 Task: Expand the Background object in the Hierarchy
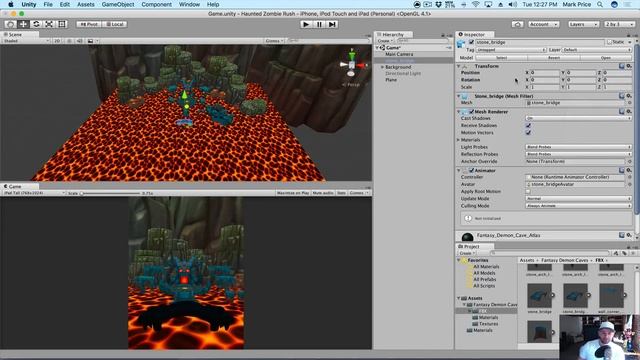click(382, 67)
